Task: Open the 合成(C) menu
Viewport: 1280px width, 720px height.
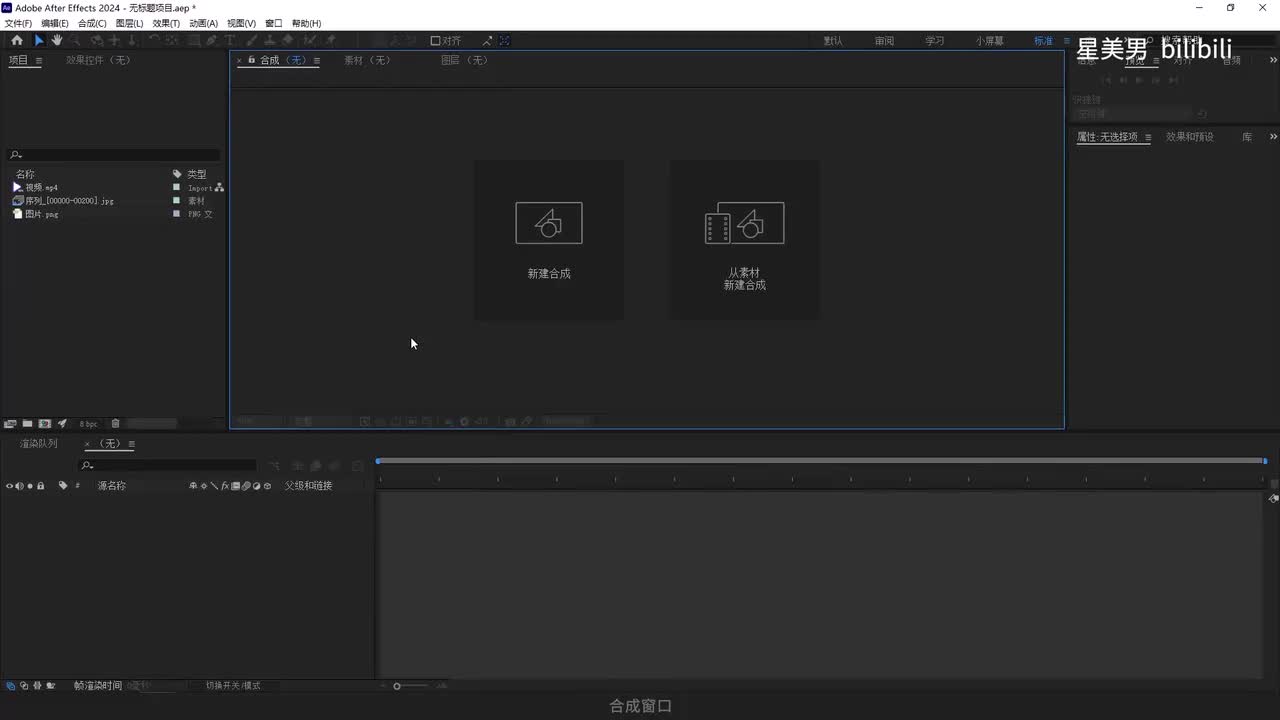Action: 92,23
